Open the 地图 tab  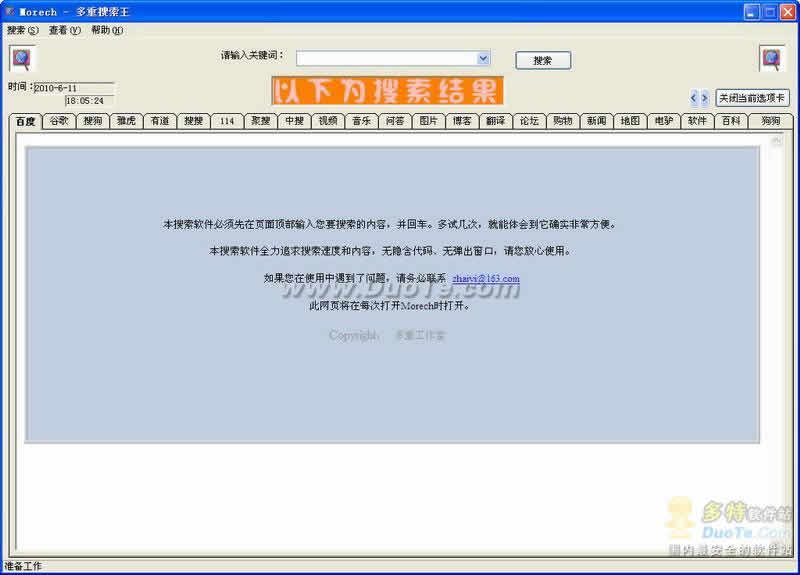pos(630,121)
